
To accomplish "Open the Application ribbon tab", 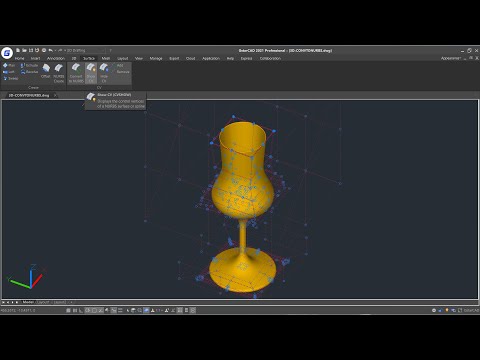I will coord(211,58).
